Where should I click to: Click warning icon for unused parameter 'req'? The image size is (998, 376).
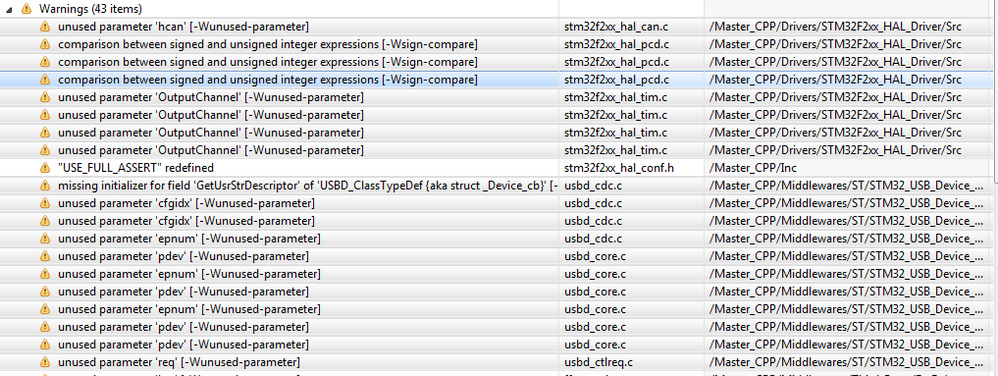coord(45,362)
